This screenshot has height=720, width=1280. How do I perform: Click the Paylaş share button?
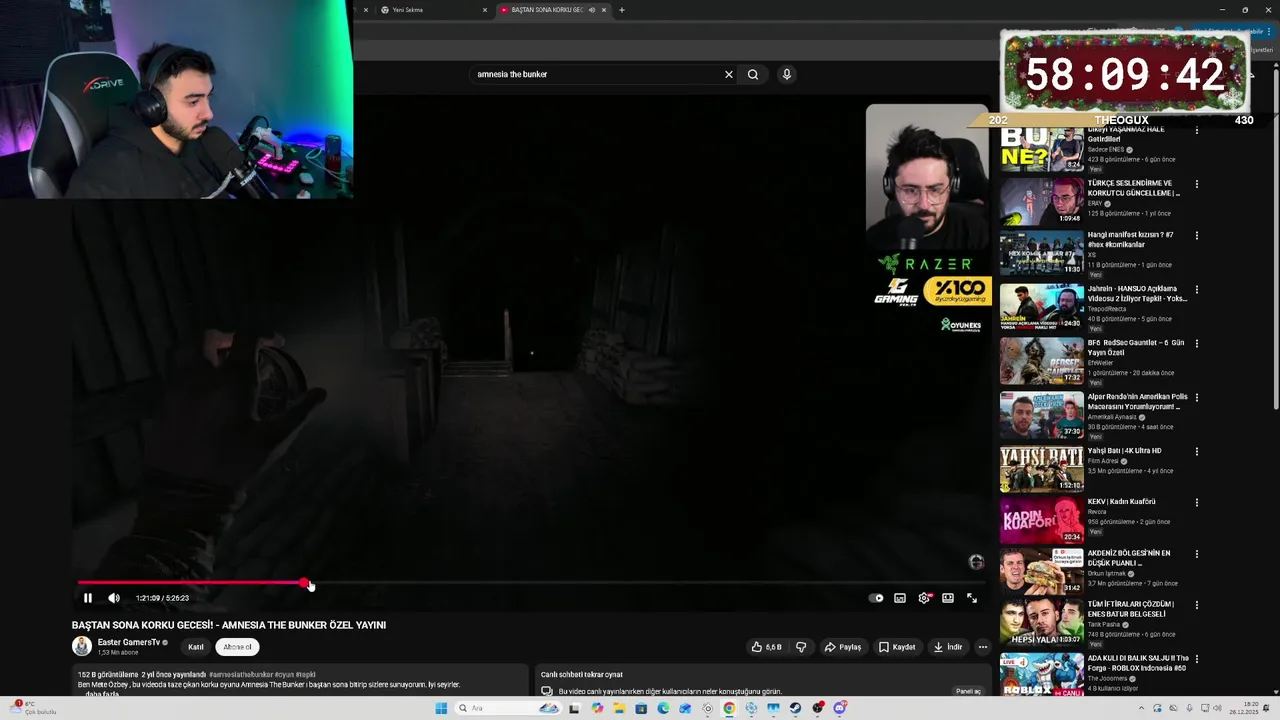[x=843, y=647]
